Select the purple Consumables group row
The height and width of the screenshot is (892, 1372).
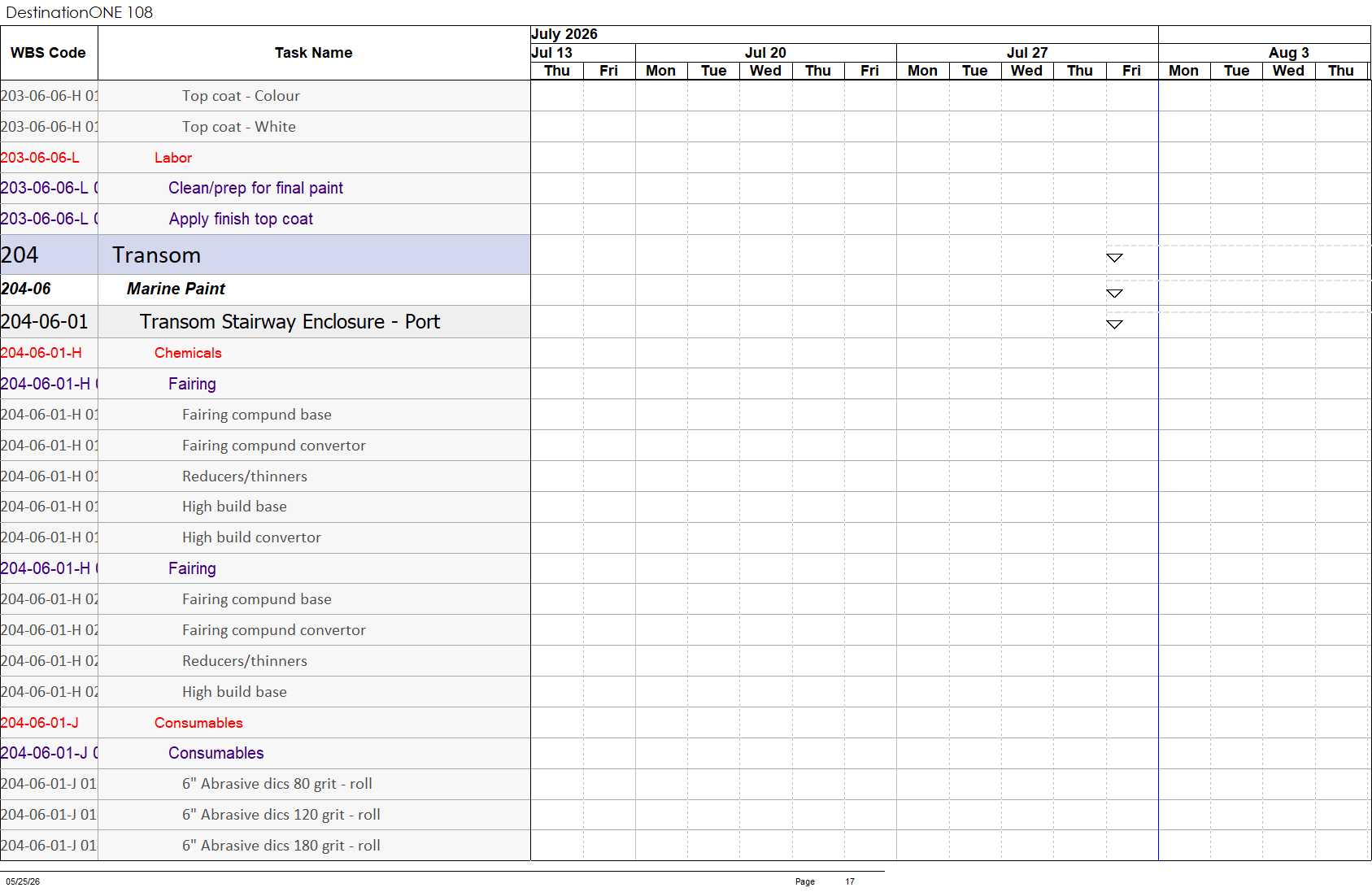pos(265,753)
